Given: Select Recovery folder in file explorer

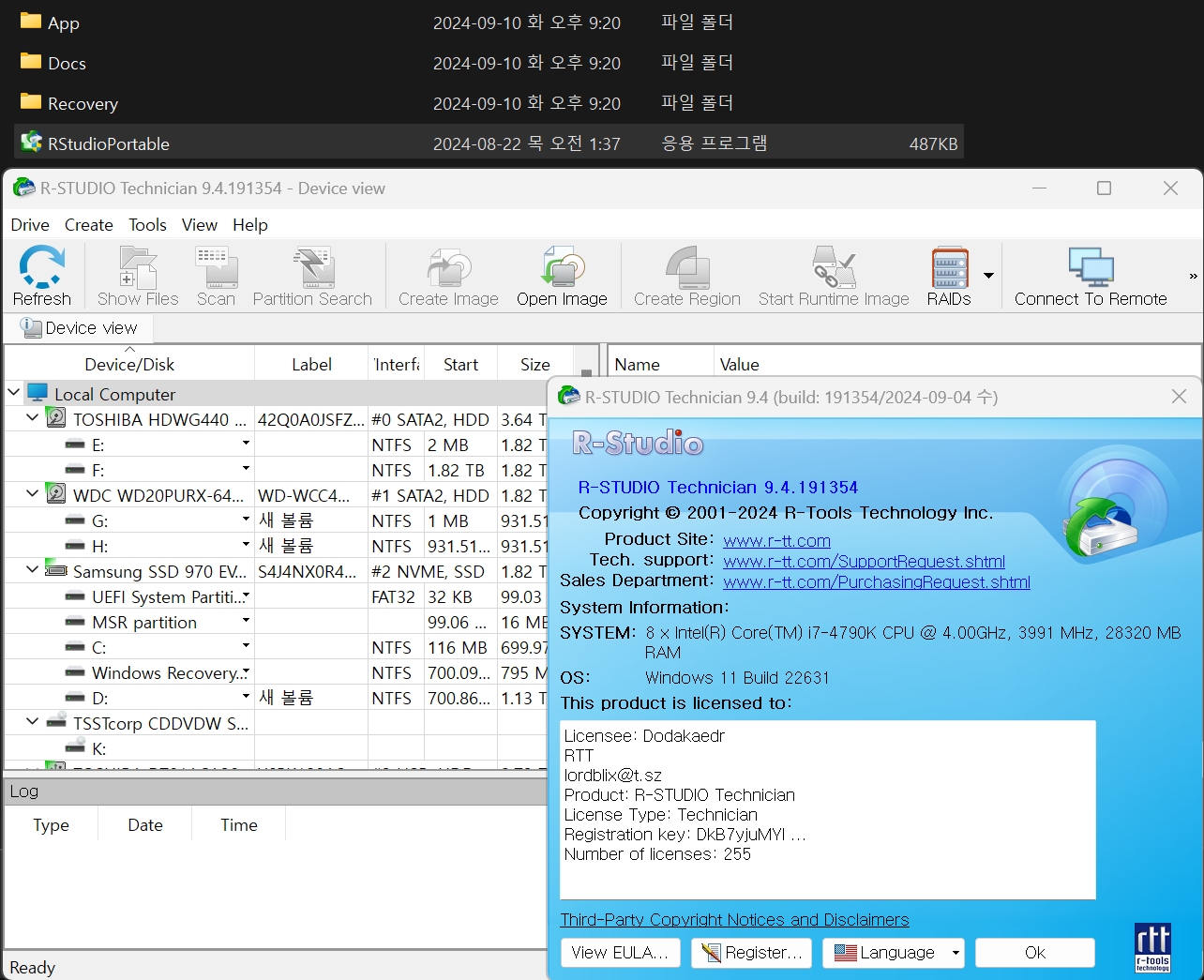Looking at the screenshot, I should point(489,103).
